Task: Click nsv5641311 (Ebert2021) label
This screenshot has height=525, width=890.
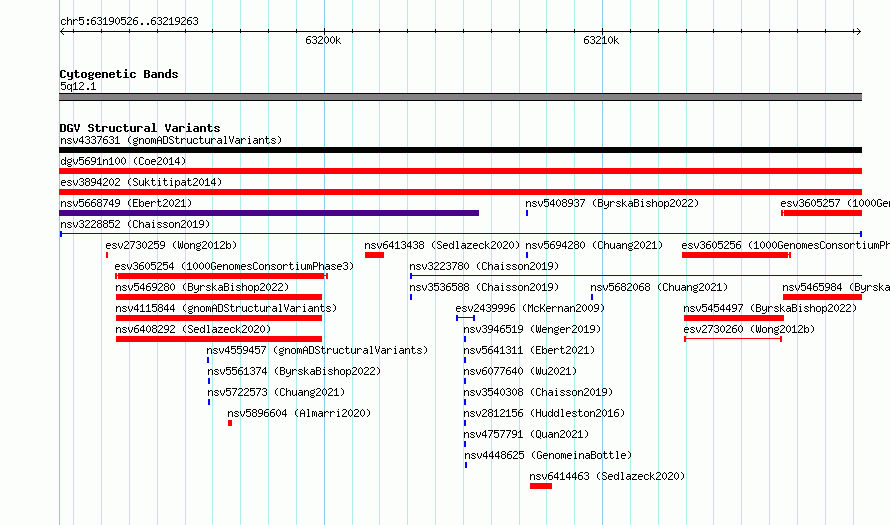Action: [529, 350]
